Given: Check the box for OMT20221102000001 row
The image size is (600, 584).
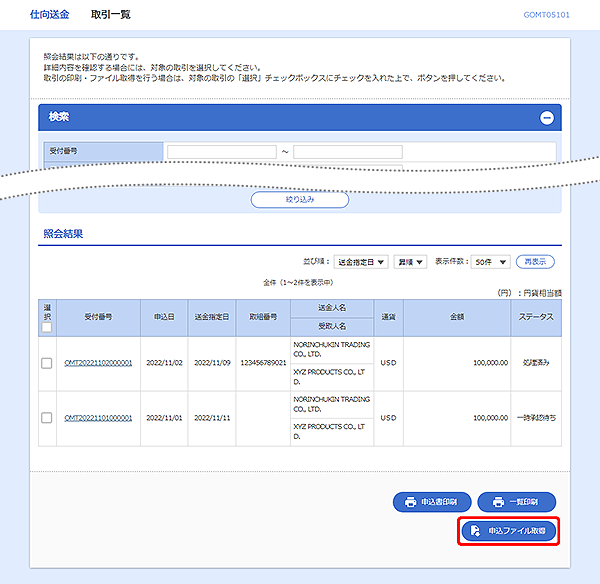Looking at the screenshot, I should point(47,363).
